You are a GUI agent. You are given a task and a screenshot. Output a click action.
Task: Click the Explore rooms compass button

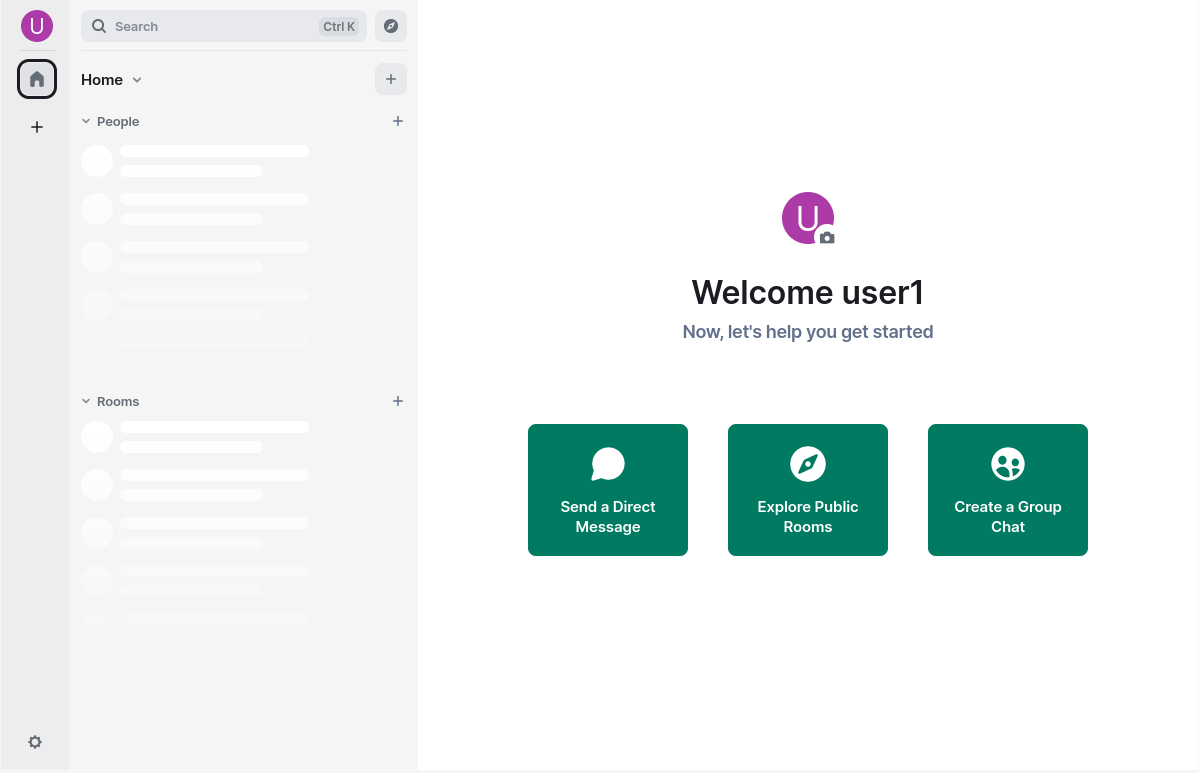pyautogui.click(x=391, y=26)
